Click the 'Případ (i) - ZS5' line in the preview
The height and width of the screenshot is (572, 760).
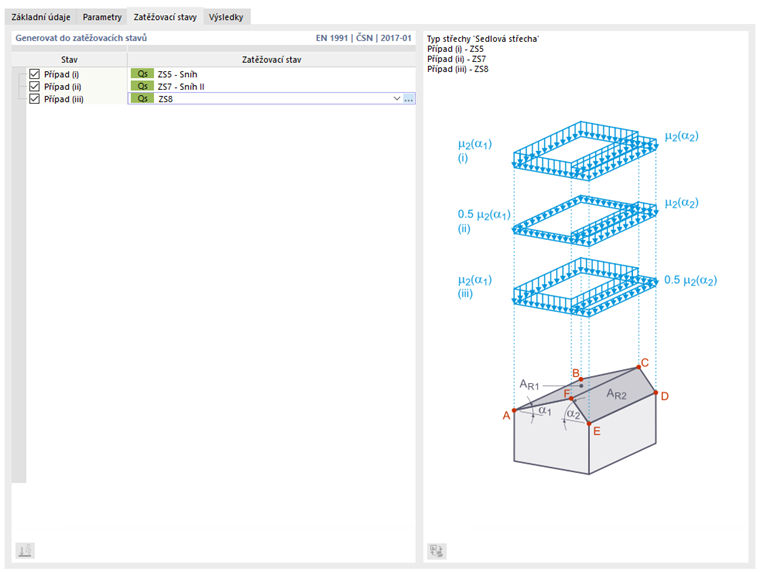click(x=455, y=49)
